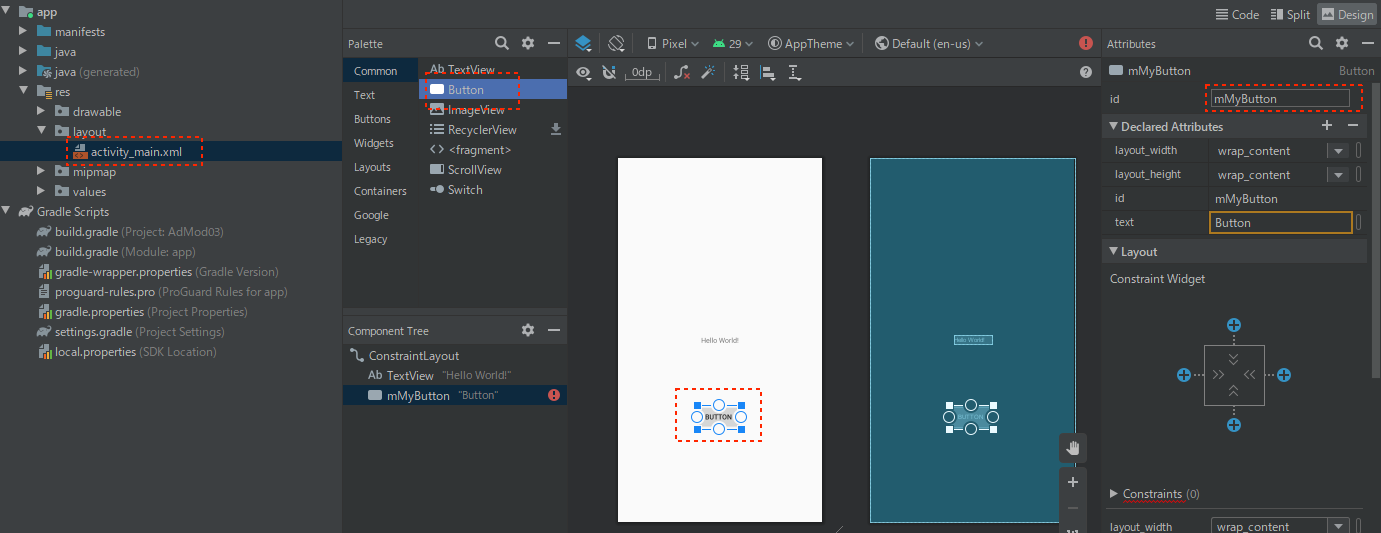Open activity_main.xml in project tree
Image resolution: width=1381 pixels, height=533 pixels.
point(136,151)
